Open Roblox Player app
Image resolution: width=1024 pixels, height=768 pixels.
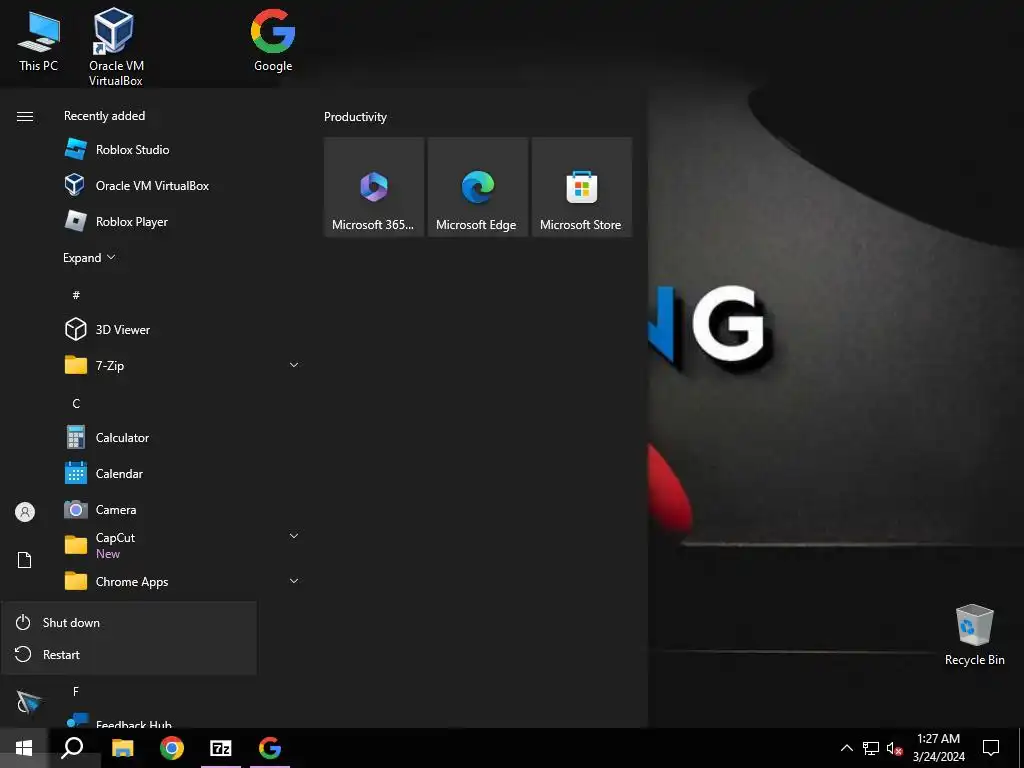(181, 221)
